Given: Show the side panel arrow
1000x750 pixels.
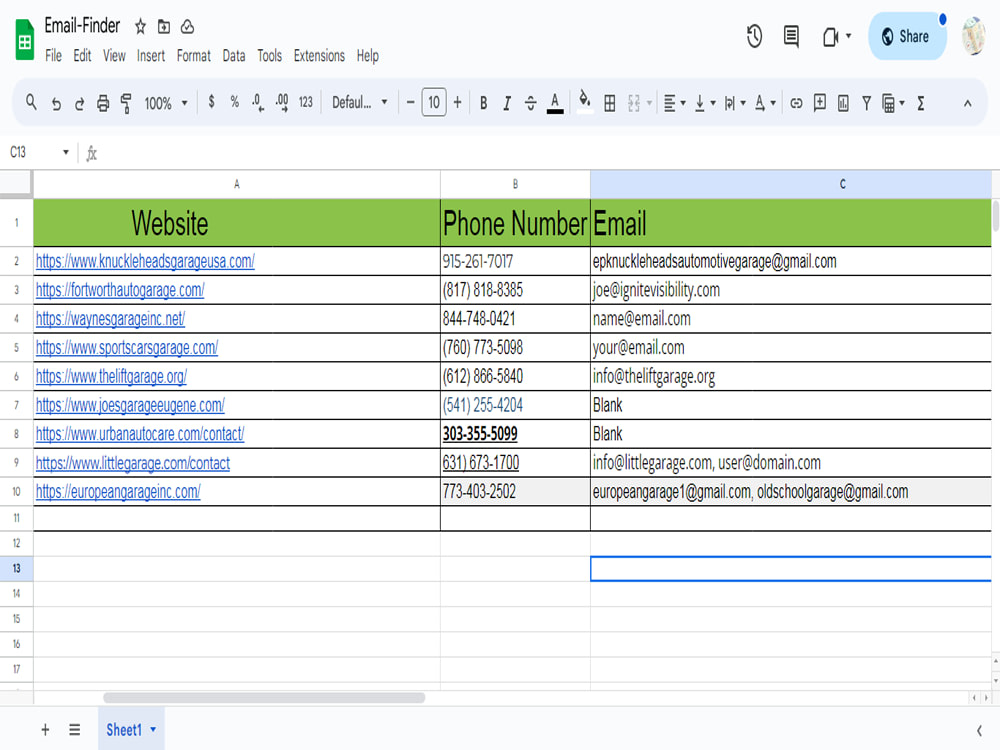Looking at the screenshot, I should (979, 731).
